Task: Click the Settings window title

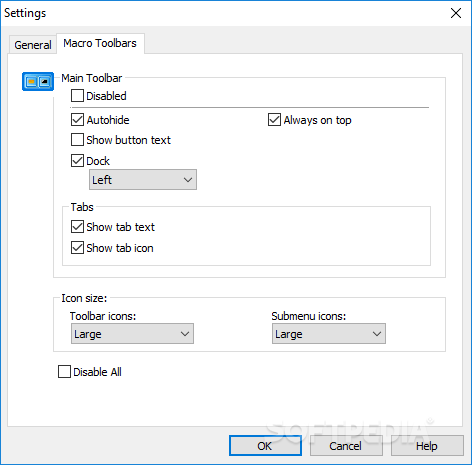Action: tap(25, 13)
